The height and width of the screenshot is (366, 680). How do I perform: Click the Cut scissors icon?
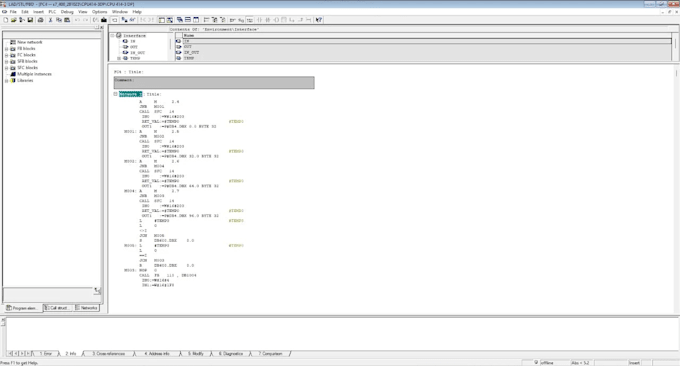click(50, 20)
